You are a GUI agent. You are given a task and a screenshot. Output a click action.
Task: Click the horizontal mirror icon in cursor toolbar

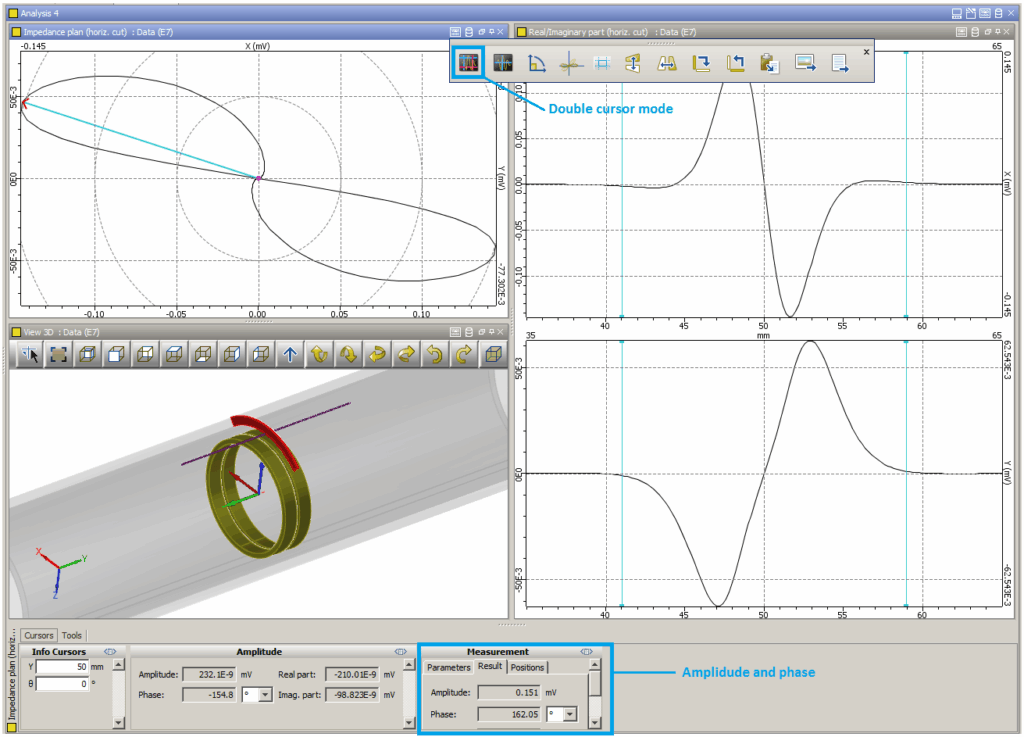666,62
